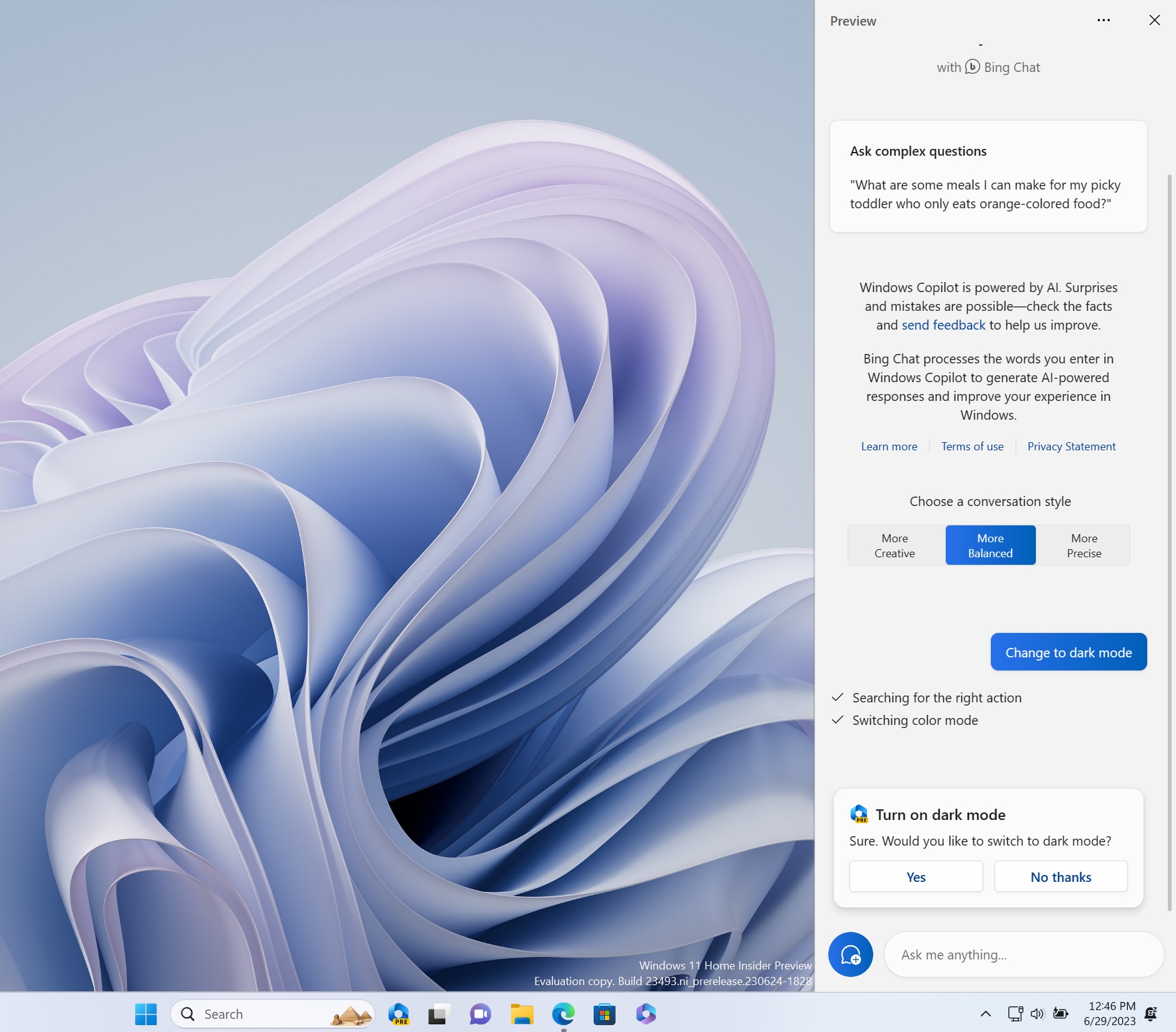Click the Change to dark mode button
The image size is (1176, 1032).
(x=1068, y=652)
